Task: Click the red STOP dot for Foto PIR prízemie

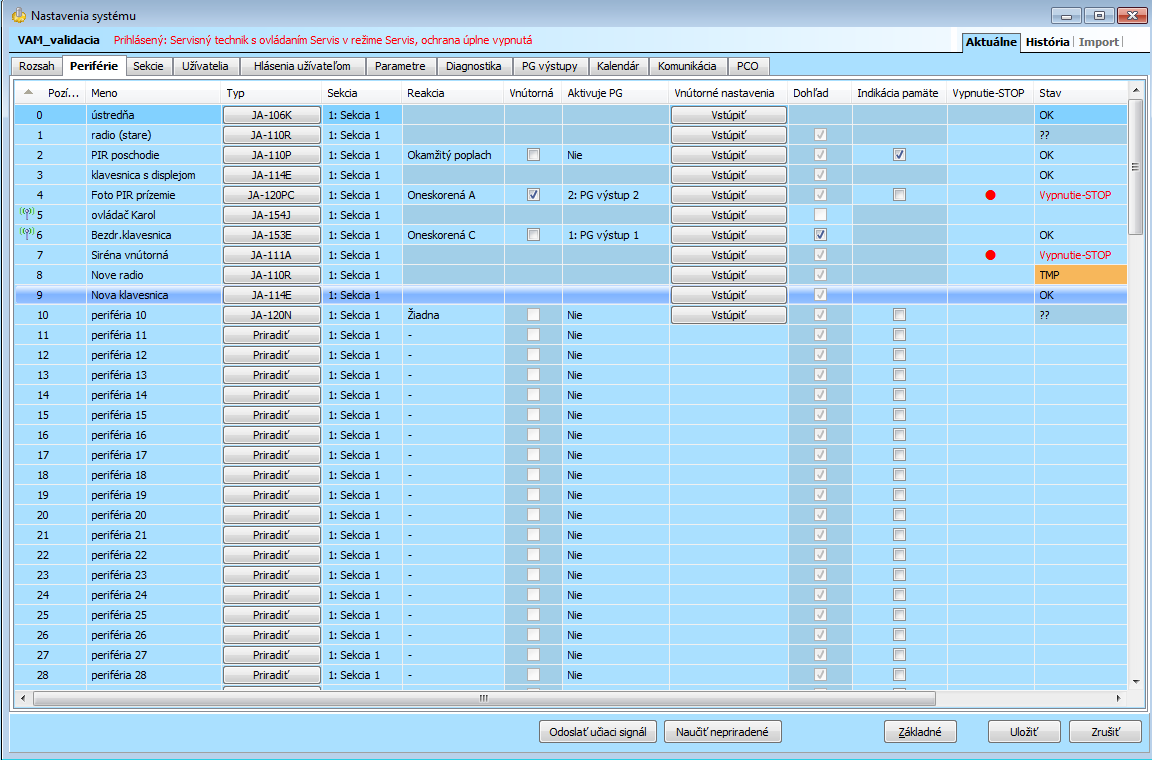Action: [x=990, y=195]
